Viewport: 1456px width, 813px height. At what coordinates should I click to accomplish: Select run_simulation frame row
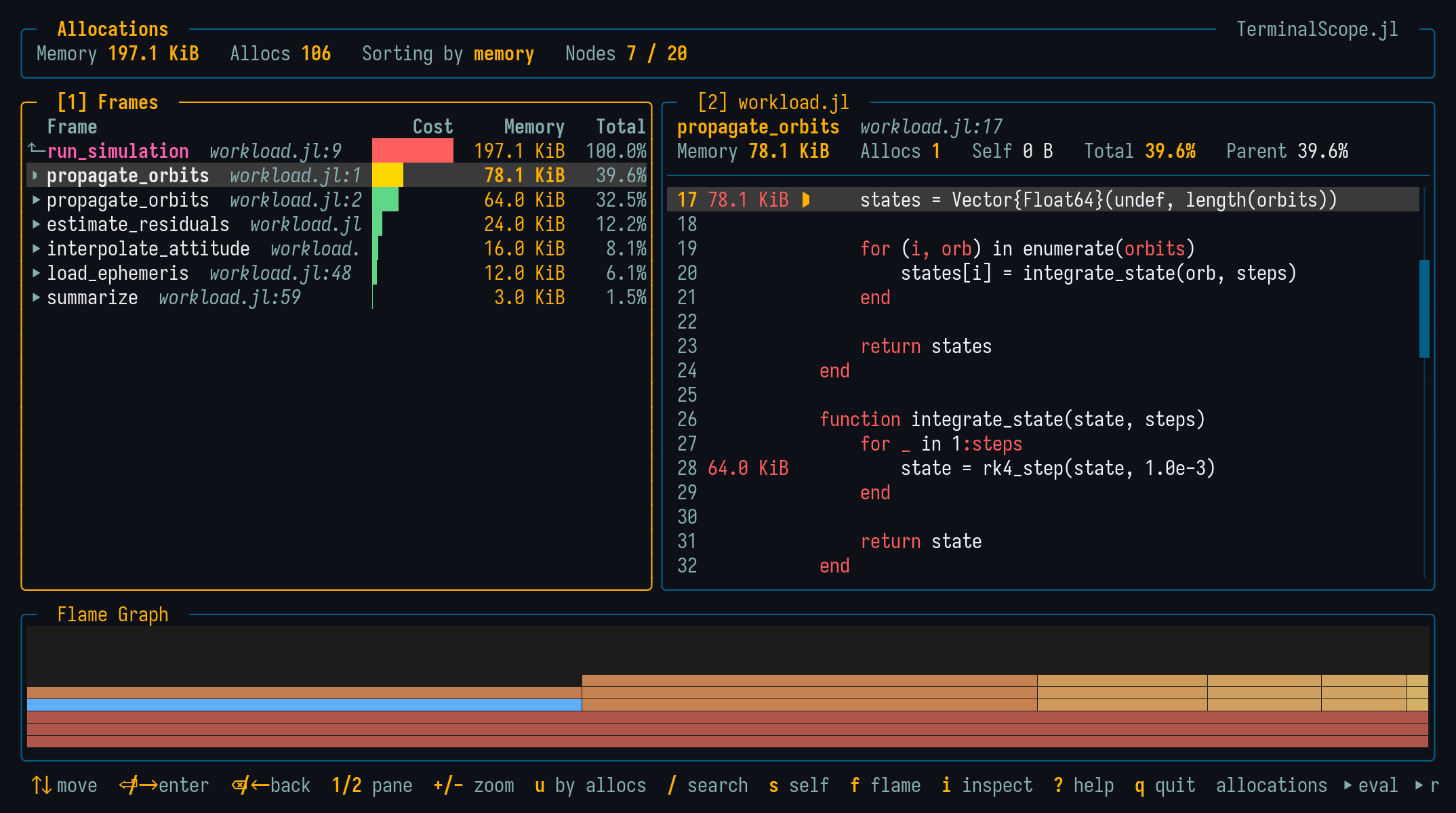[337, 151]
